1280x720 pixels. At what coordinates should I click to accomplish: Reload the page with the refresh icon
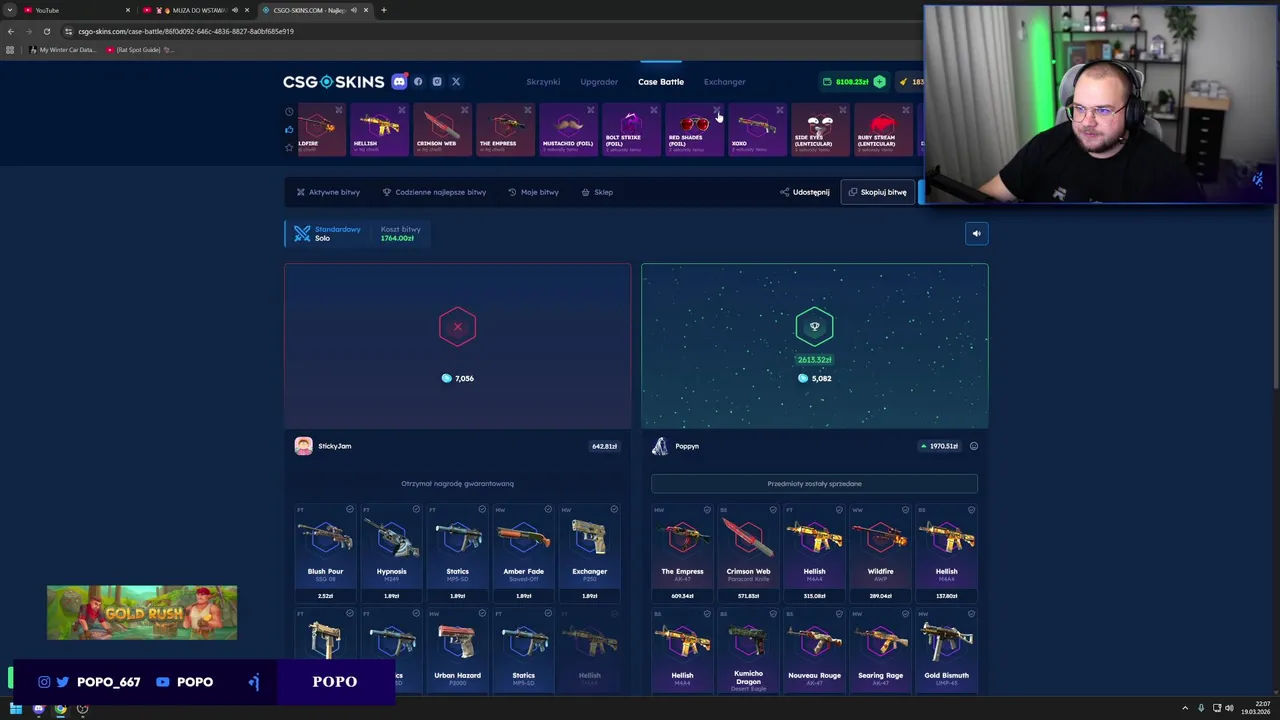click(46, 31)
